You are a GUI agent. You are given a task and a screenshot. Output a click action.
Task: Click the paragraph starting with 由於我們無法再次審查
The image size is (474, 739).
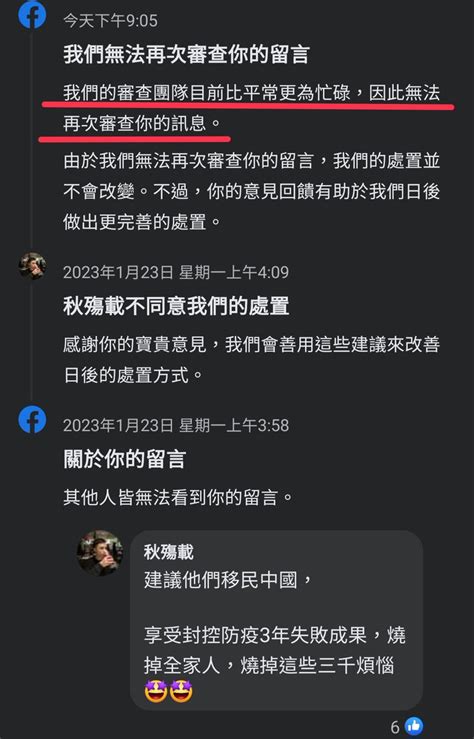[252, 191]
